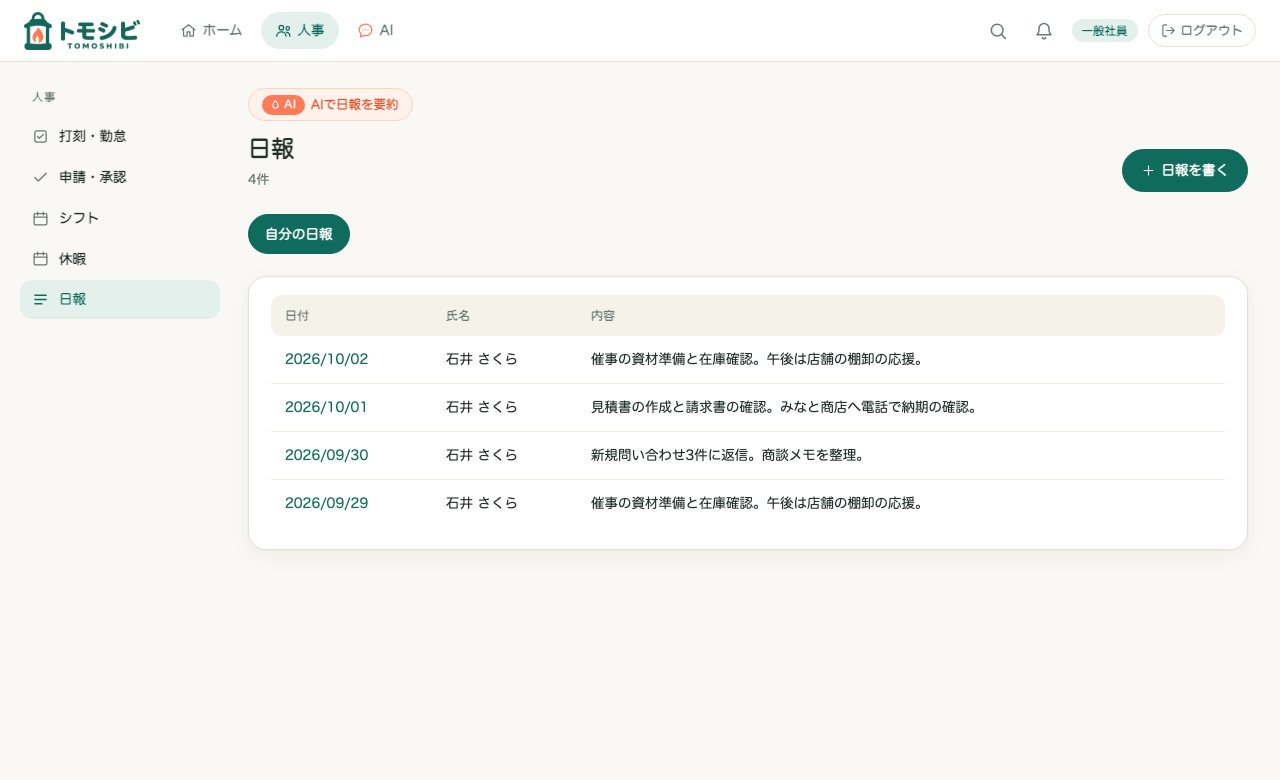The height and width of the screenshot is (780, 1280).
Task: Select the 自分の日報 filter chip
Action: 299,234
